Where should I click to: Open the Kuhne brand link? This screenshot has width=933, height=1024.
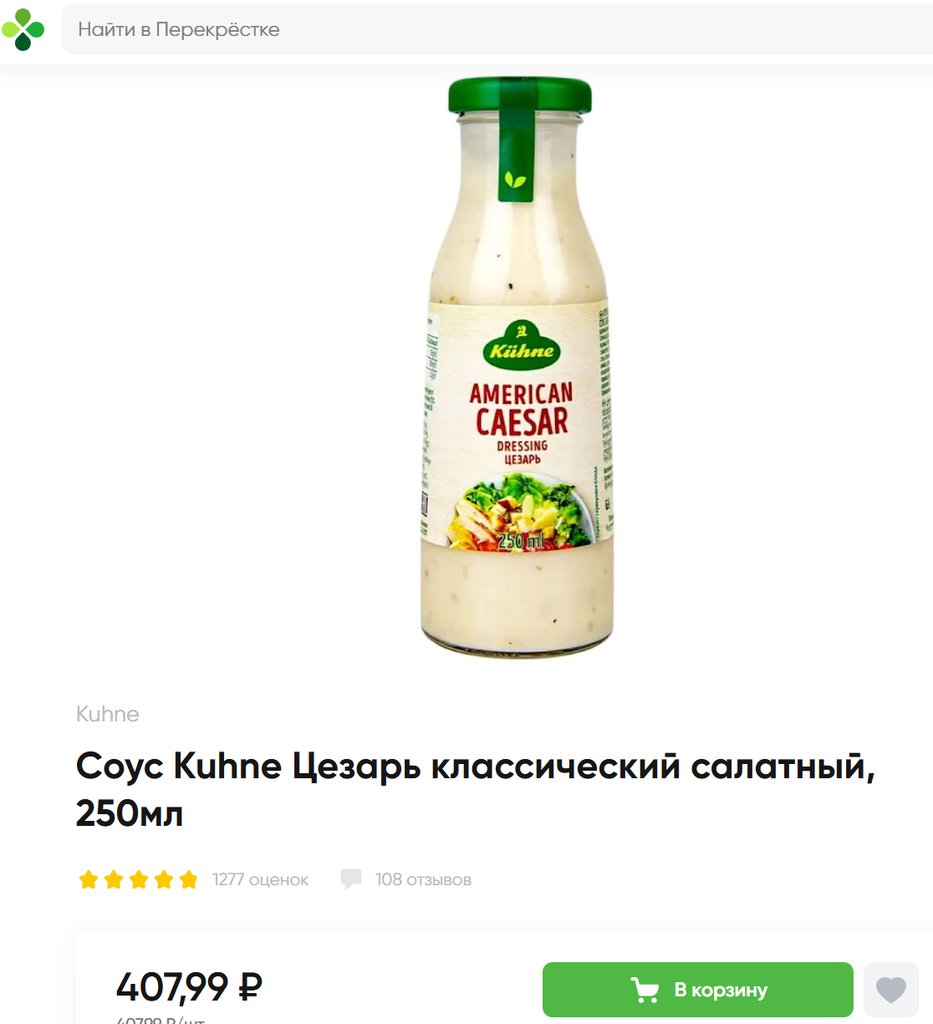[x=107, y=714]
